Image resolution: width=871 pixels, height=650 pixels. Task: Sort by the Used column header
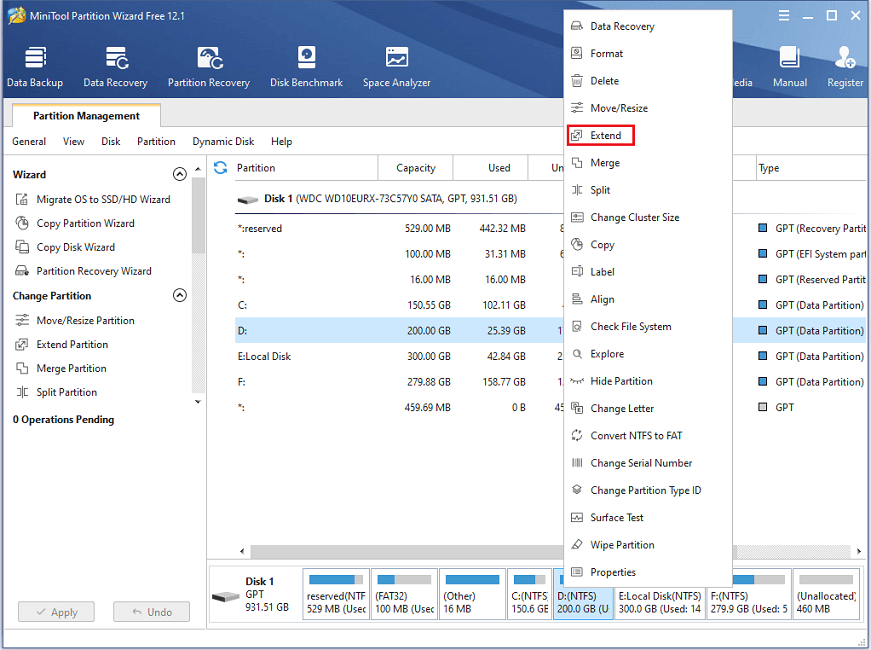(491, 168)
